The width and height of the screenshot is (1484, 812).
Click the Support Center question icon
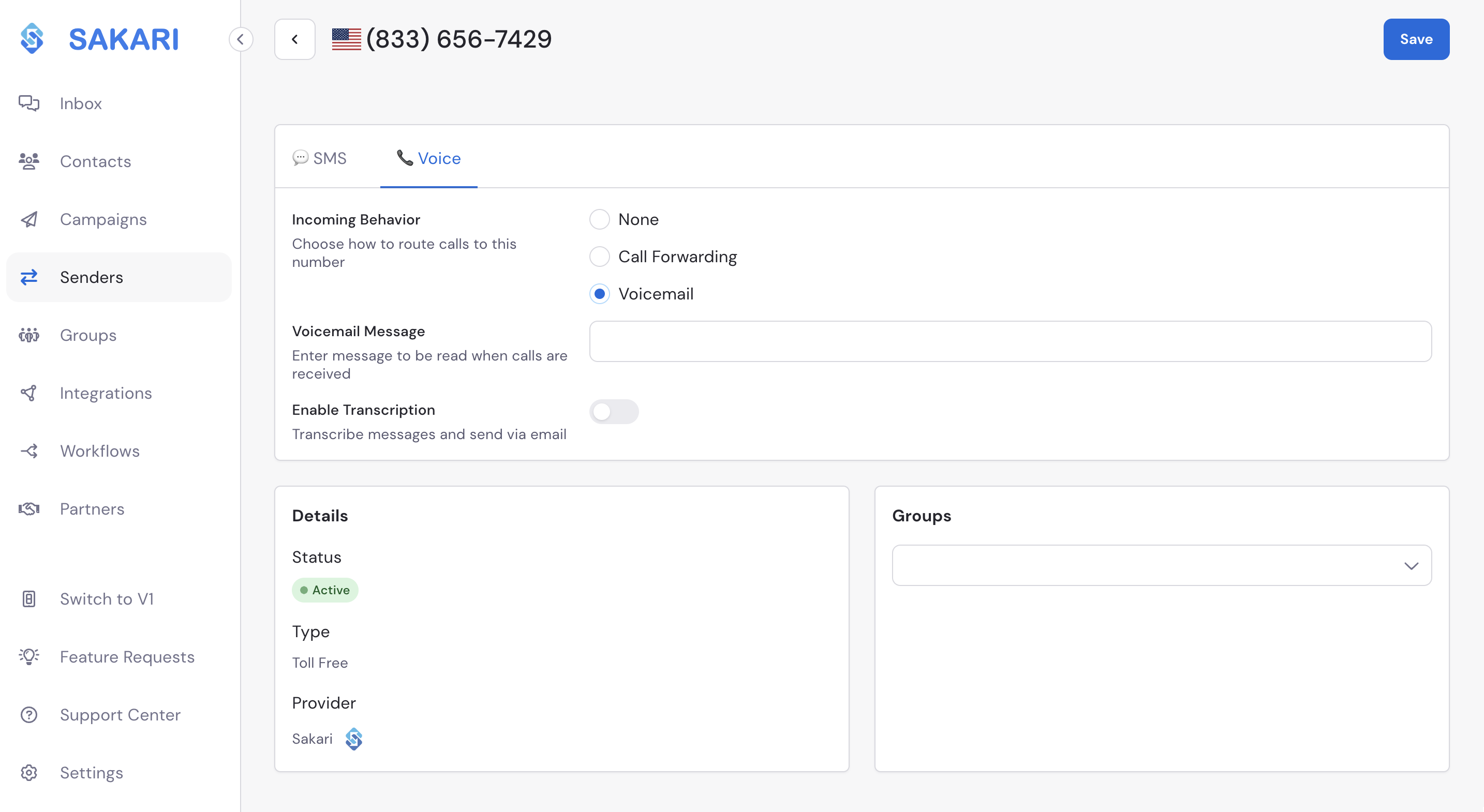29,715
